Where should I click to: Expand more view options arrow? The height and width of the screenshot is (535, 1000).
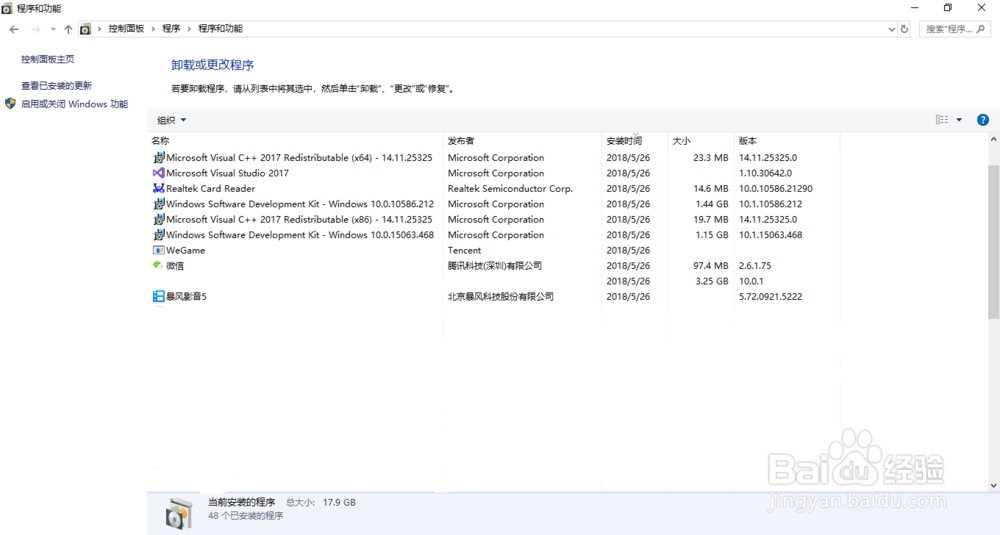959,120
